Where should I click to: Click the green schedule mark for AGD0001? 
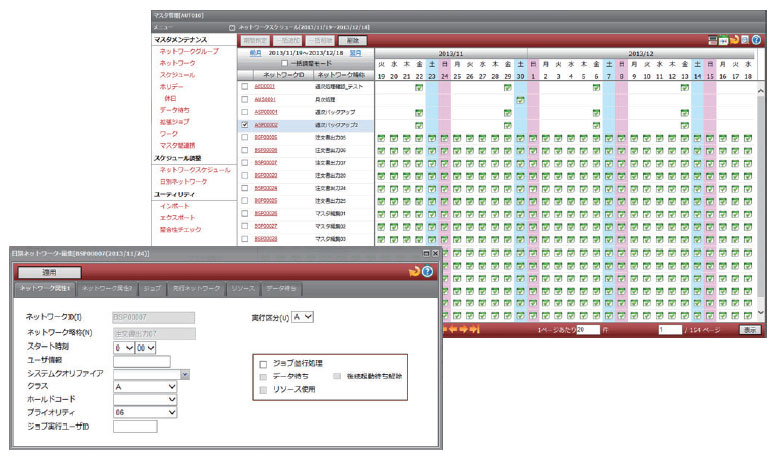tap(419, 87)
